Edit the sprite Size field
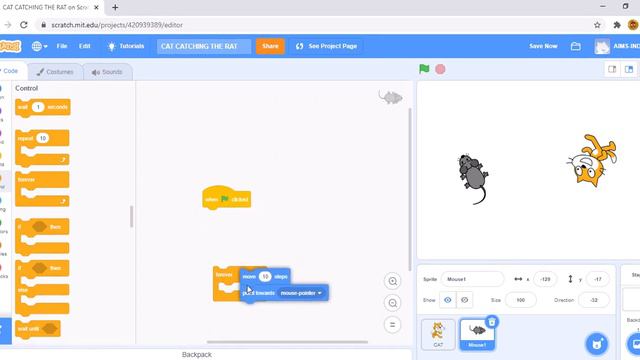 click(520, 300)
